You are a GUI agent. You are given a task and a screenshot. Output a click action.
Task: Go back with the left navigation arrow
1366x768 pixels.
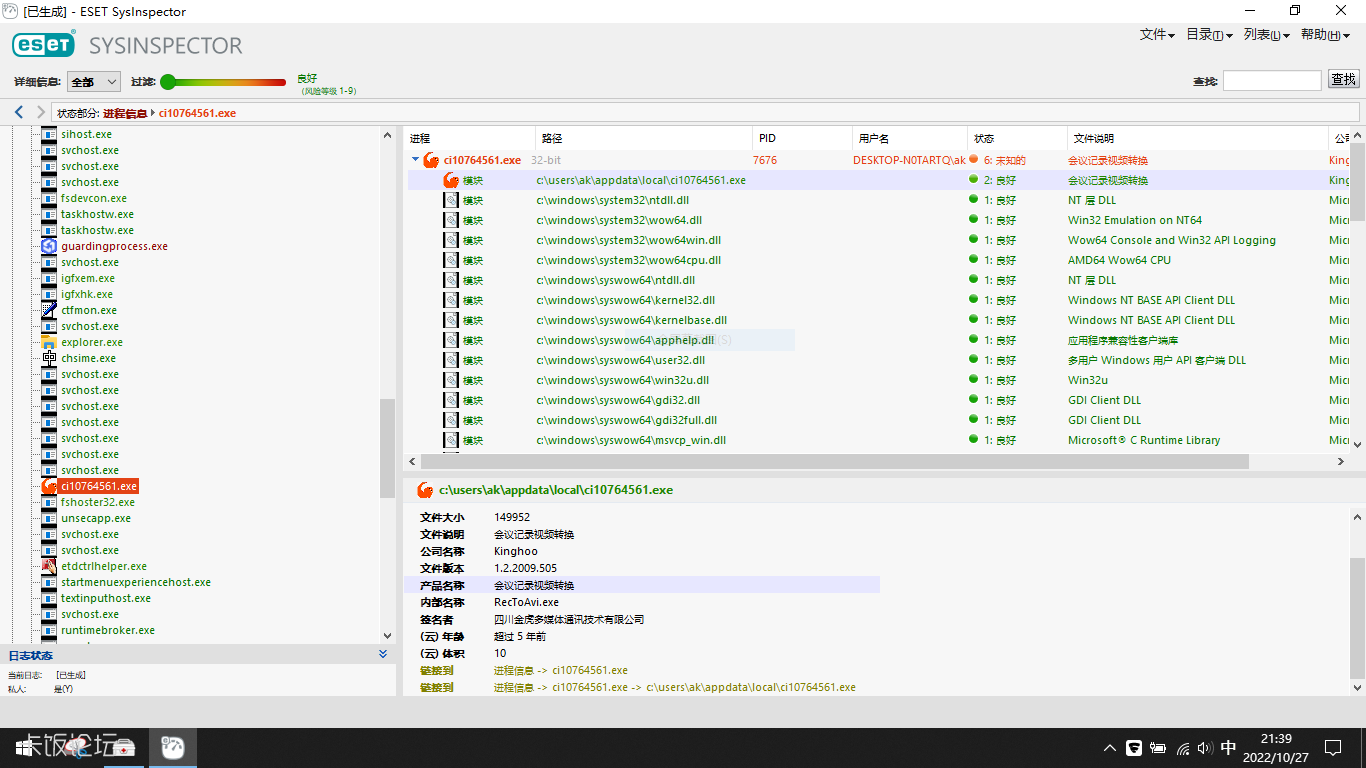[19, 113]
